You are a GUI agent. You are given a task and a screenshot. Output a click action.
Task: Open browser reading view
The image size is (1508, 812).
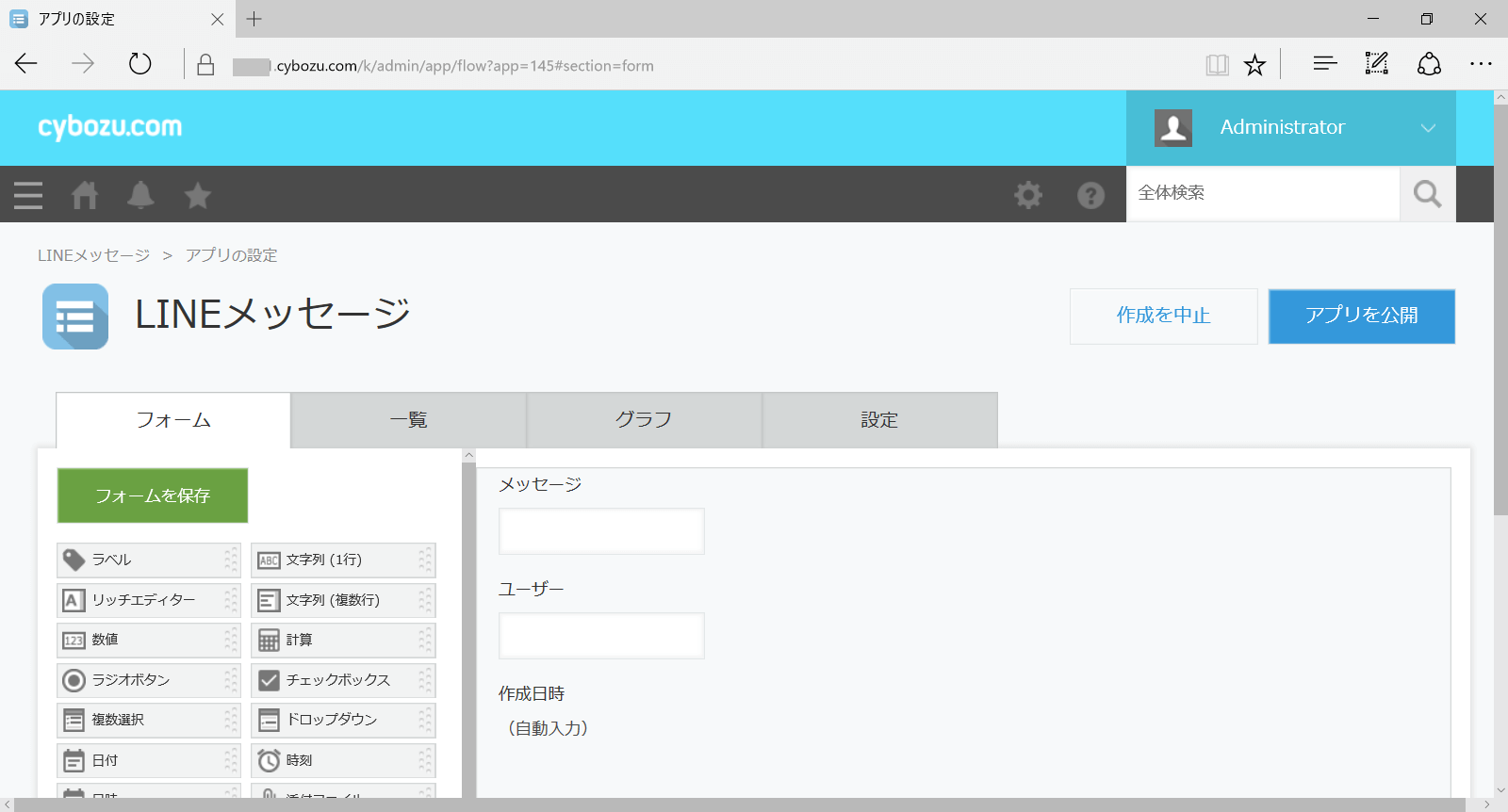click(x=1217, y=64)
